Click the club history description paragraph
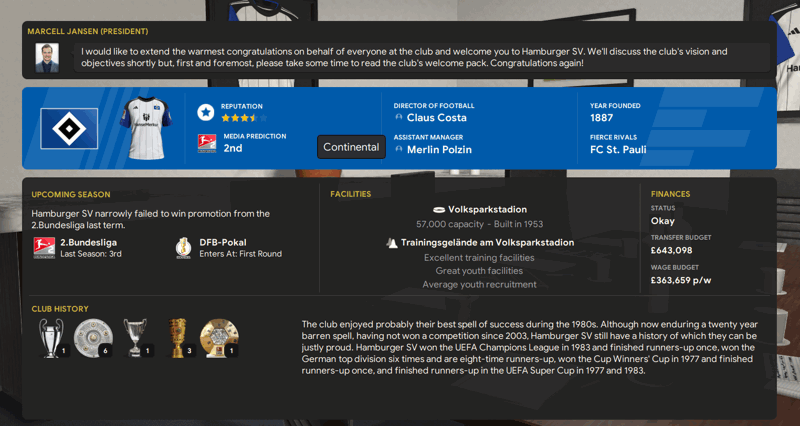This screenshot has height=426, width=800. (530, 347)
